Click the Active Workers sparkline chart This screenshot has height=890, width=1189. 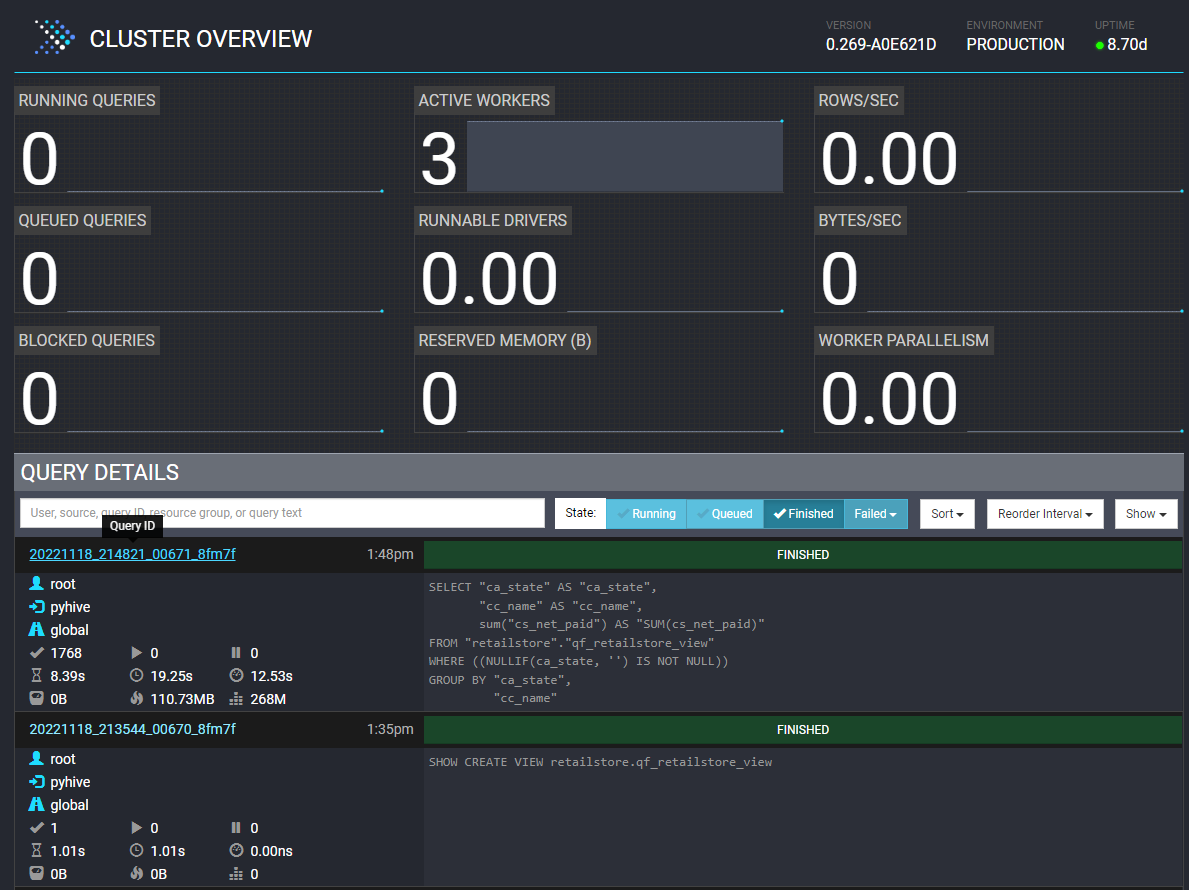click(x=625, y=156)
